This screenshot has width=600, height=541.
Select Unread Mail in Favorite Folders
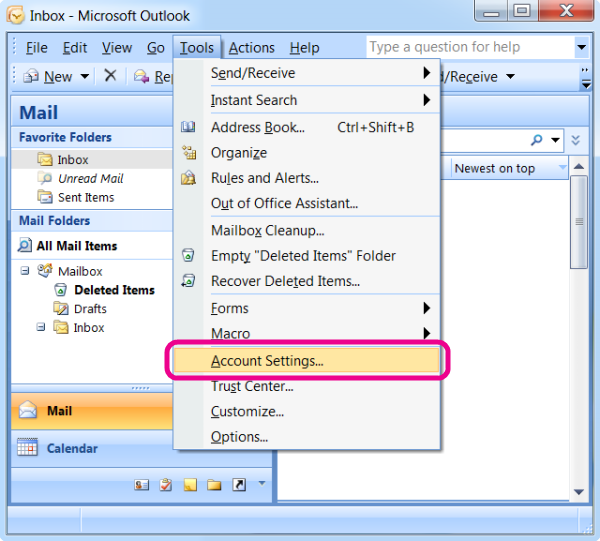click(92, 178)
